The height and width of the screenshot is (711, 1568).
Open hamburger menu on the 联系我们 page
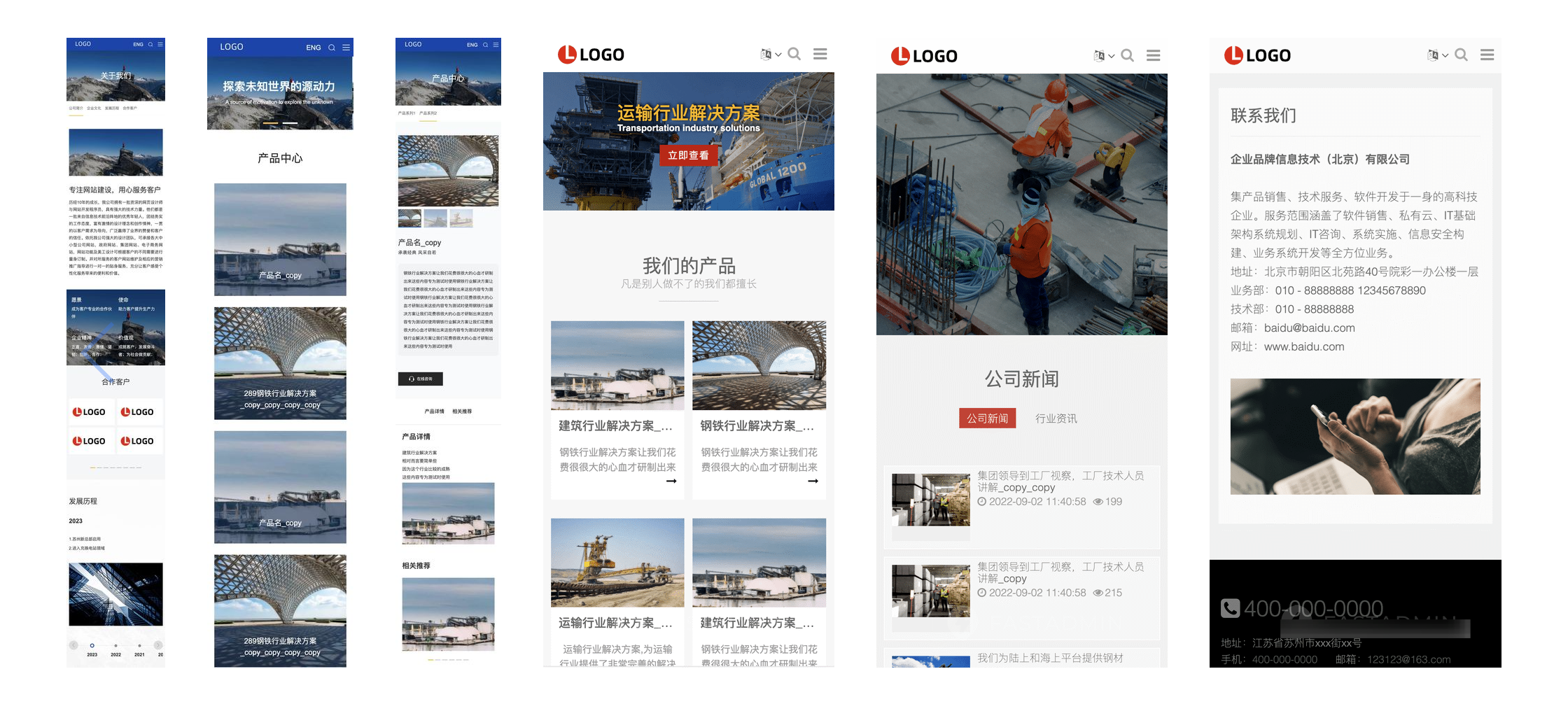[x=1487, y=55]
